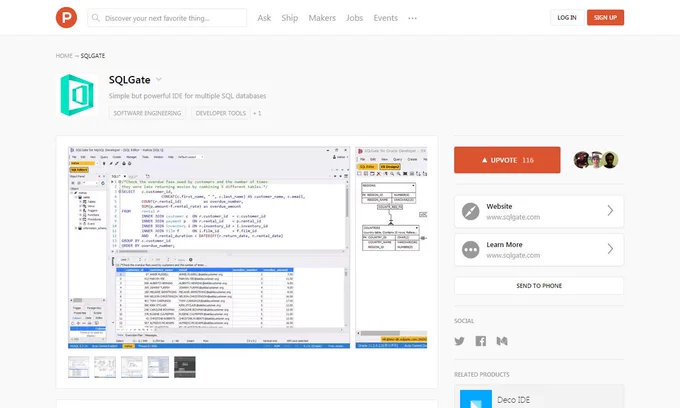Click the SQLGate product logo
680x408 pixels.
click(x=77, y=95)
